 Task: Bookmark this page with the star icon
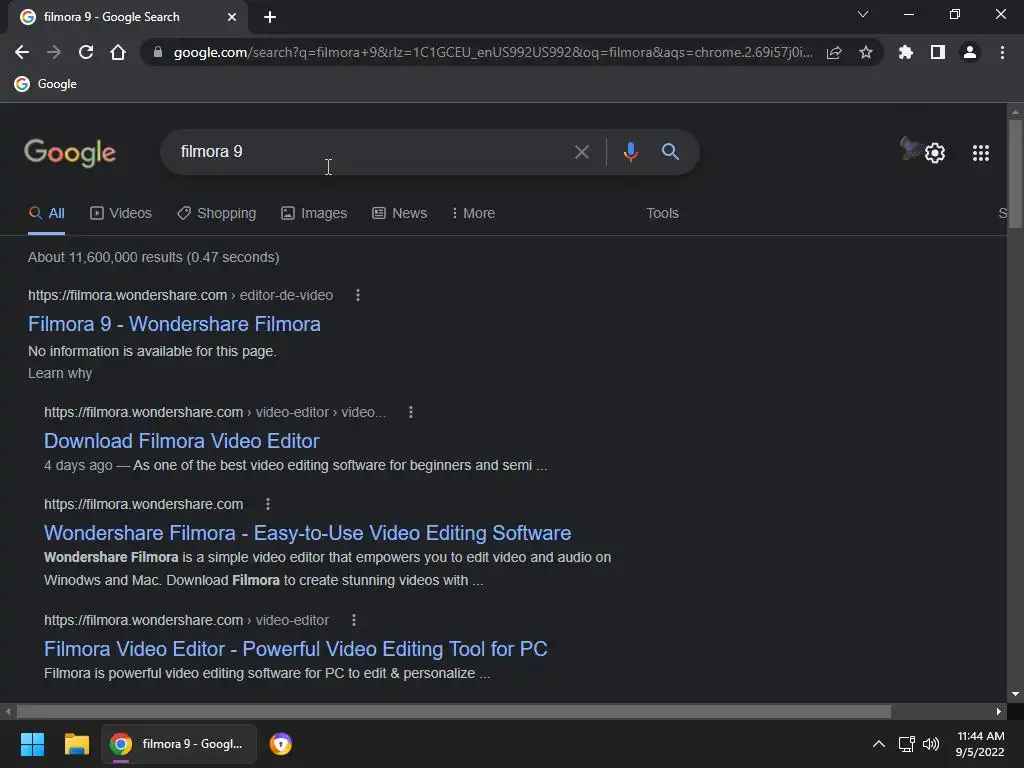[x=866, y=52]
